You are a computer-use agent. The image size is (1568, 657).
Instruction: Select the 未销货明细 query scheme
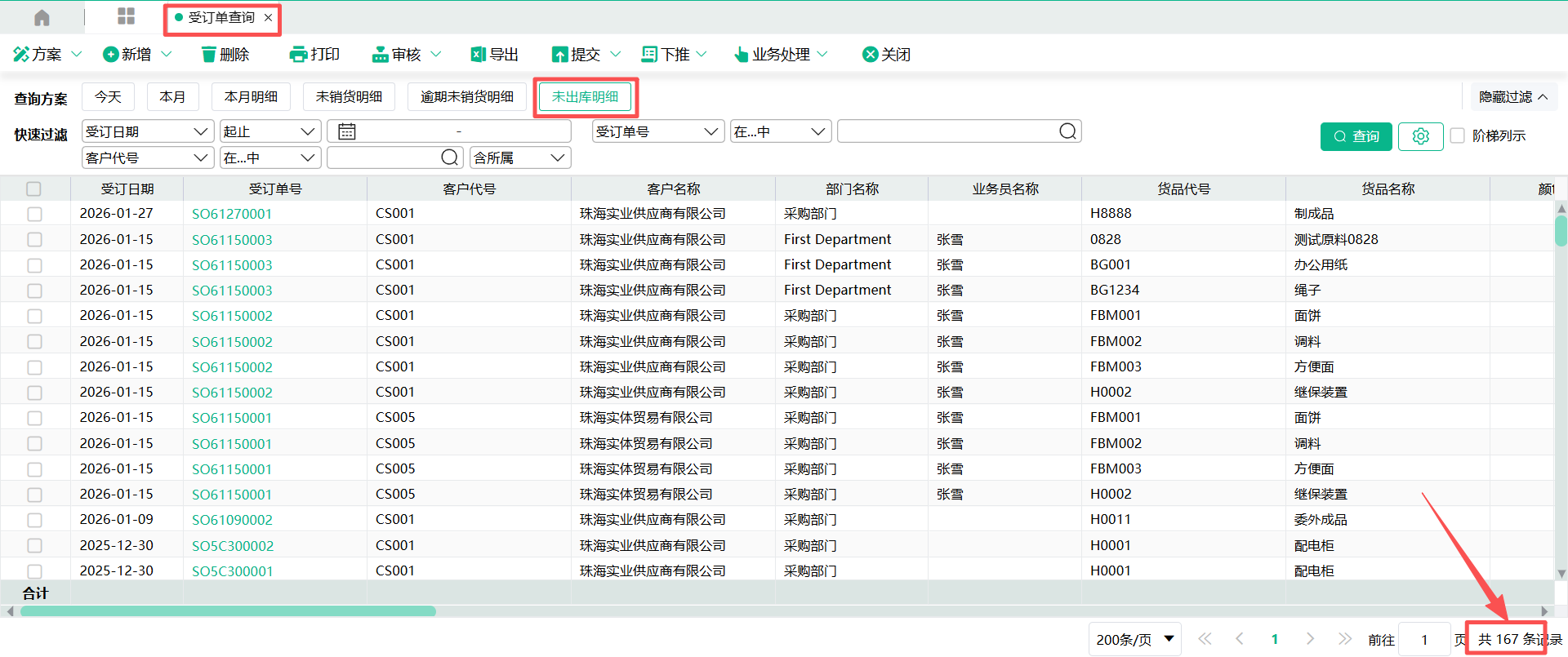(x=349, y=97)
